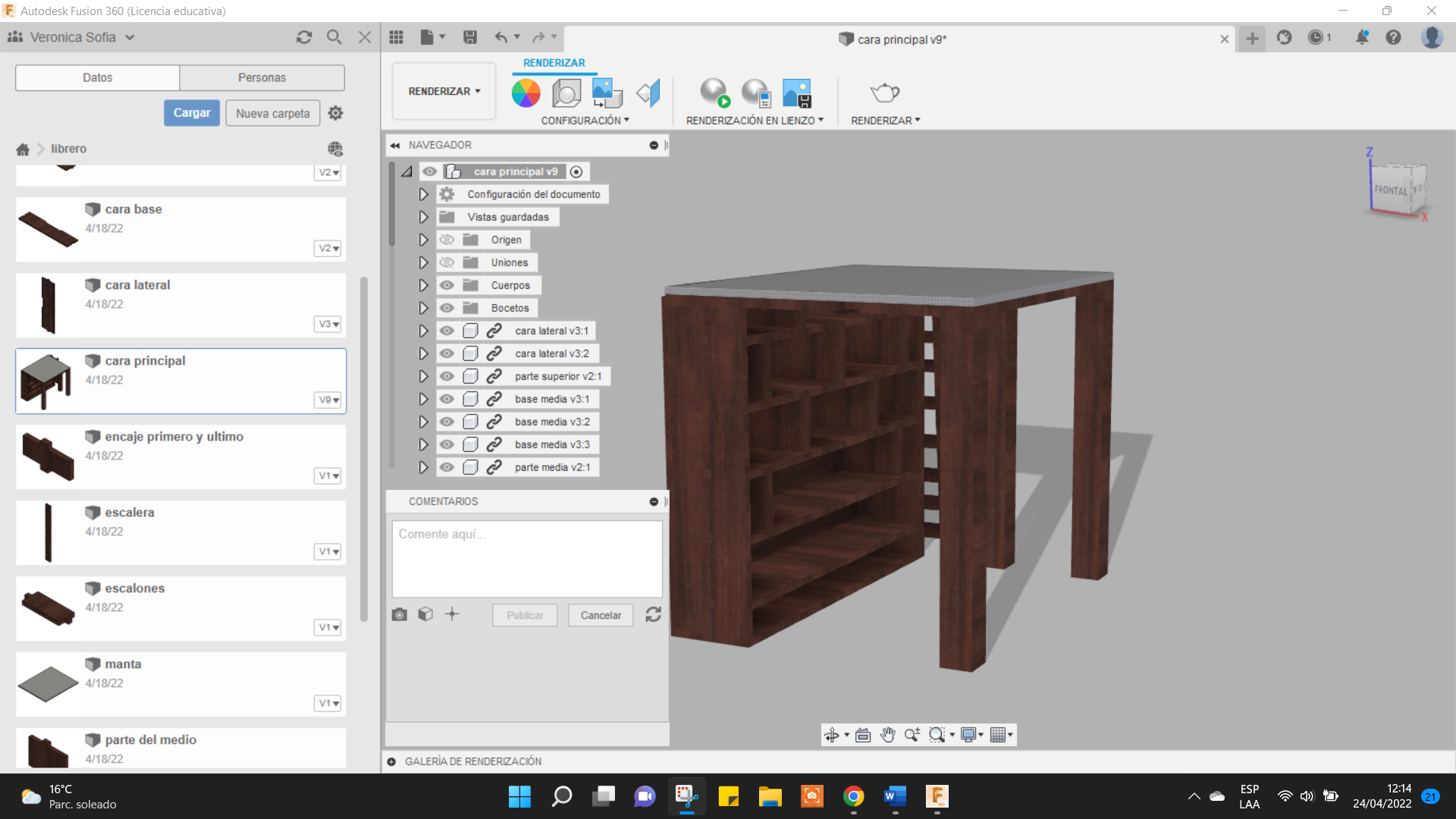
Task: Click the Capture Image icon
Action: [796, 93]
